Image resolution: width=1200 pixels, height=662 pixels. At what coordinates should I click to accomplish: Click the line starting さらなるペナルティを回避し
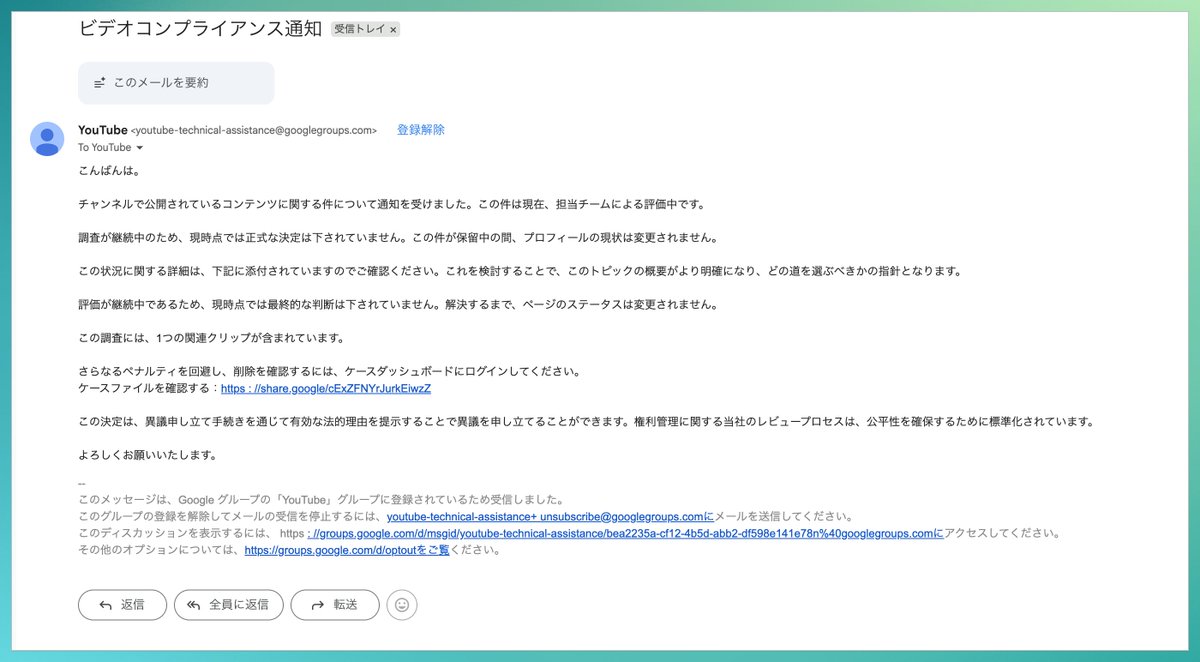click(329, 371)
